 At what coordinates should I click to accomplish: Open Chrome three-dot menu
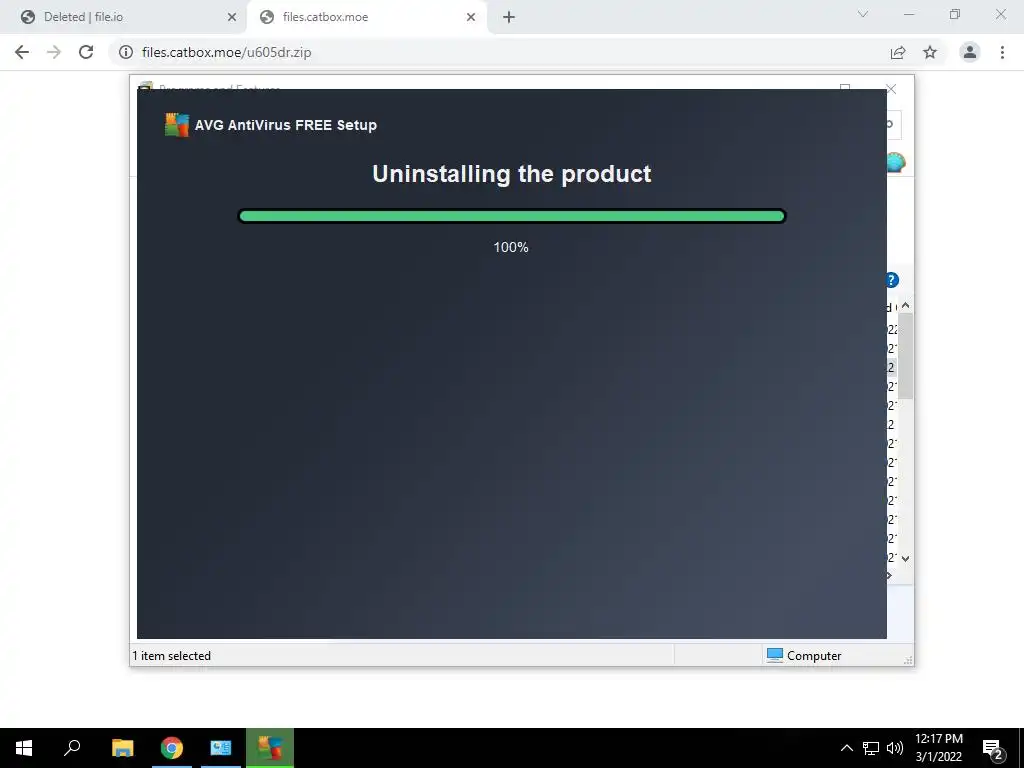point(1002,52)
